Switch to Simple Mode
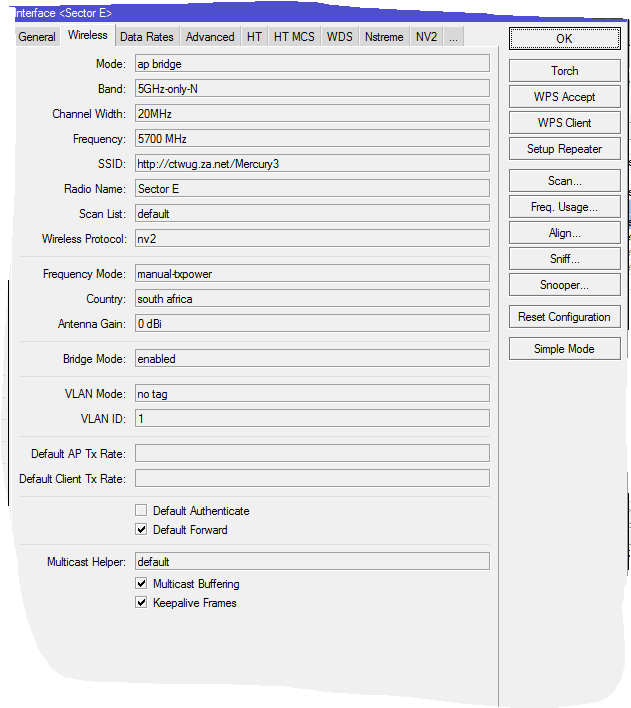The width and height of the screenshot is (631, 708). pyautogui.click(x=564, y=349)
